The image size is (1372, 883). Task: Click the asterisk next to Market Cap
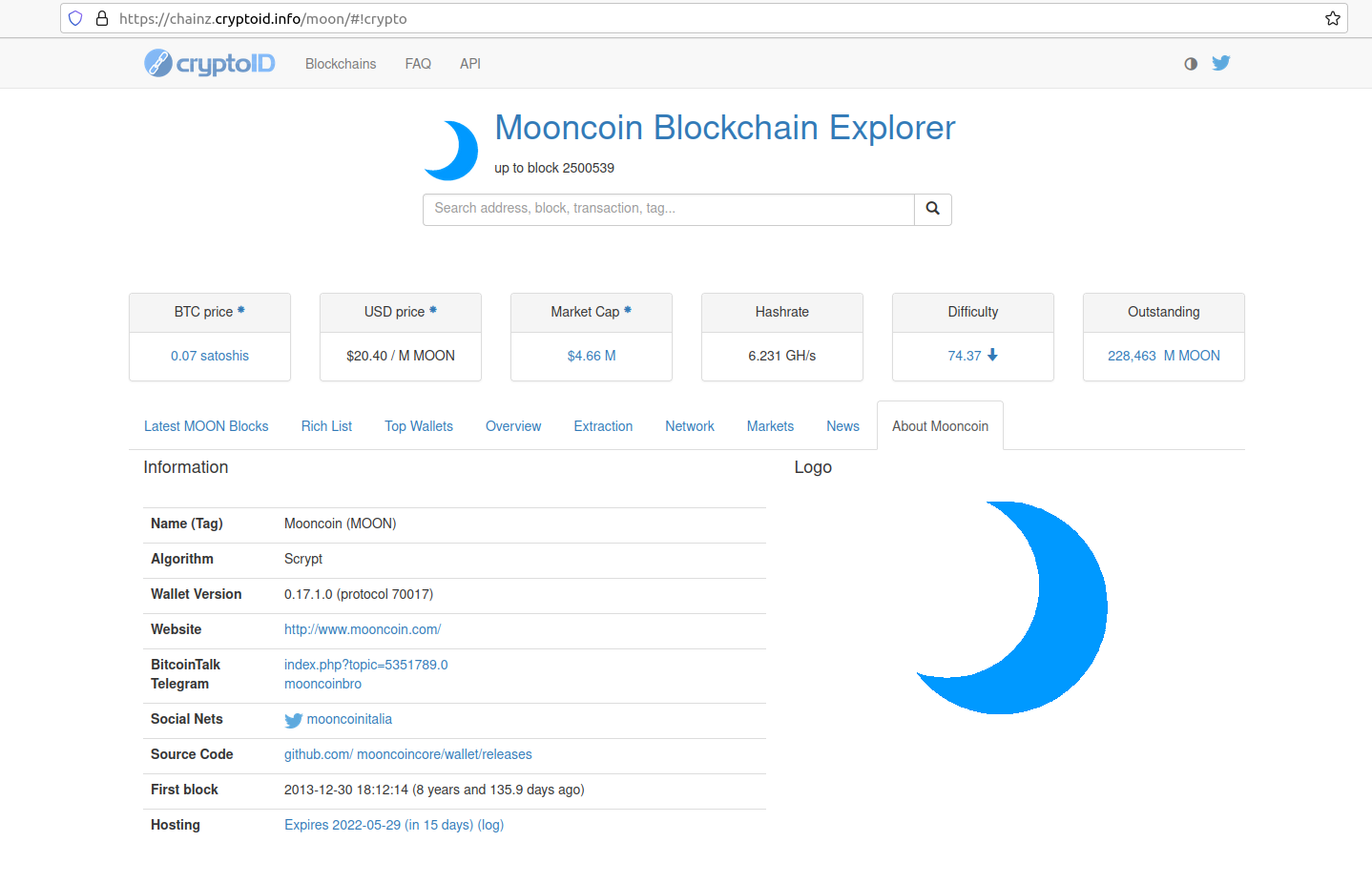[x=628, y=310]
